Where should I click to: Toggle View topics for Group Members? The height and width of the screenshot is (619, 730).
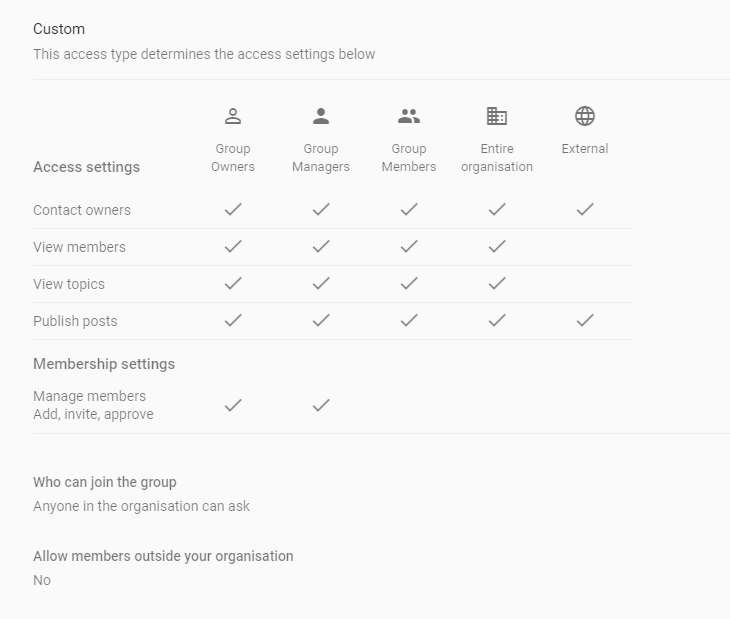click(409, 284)
